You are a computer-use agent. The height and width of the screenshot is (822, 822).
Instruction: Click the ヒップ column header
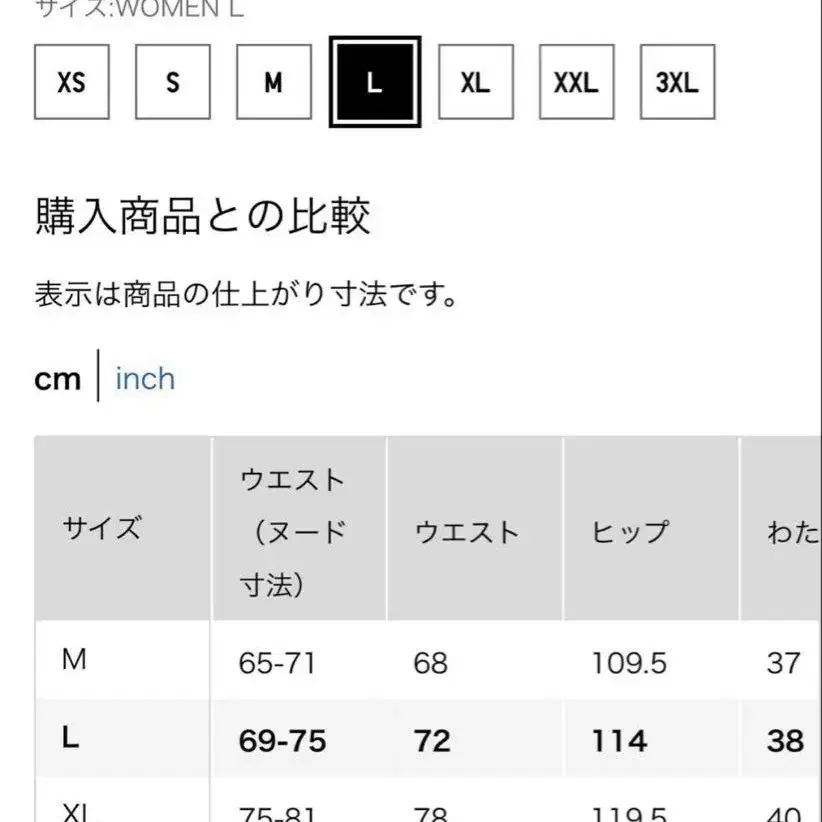[630, 531]
